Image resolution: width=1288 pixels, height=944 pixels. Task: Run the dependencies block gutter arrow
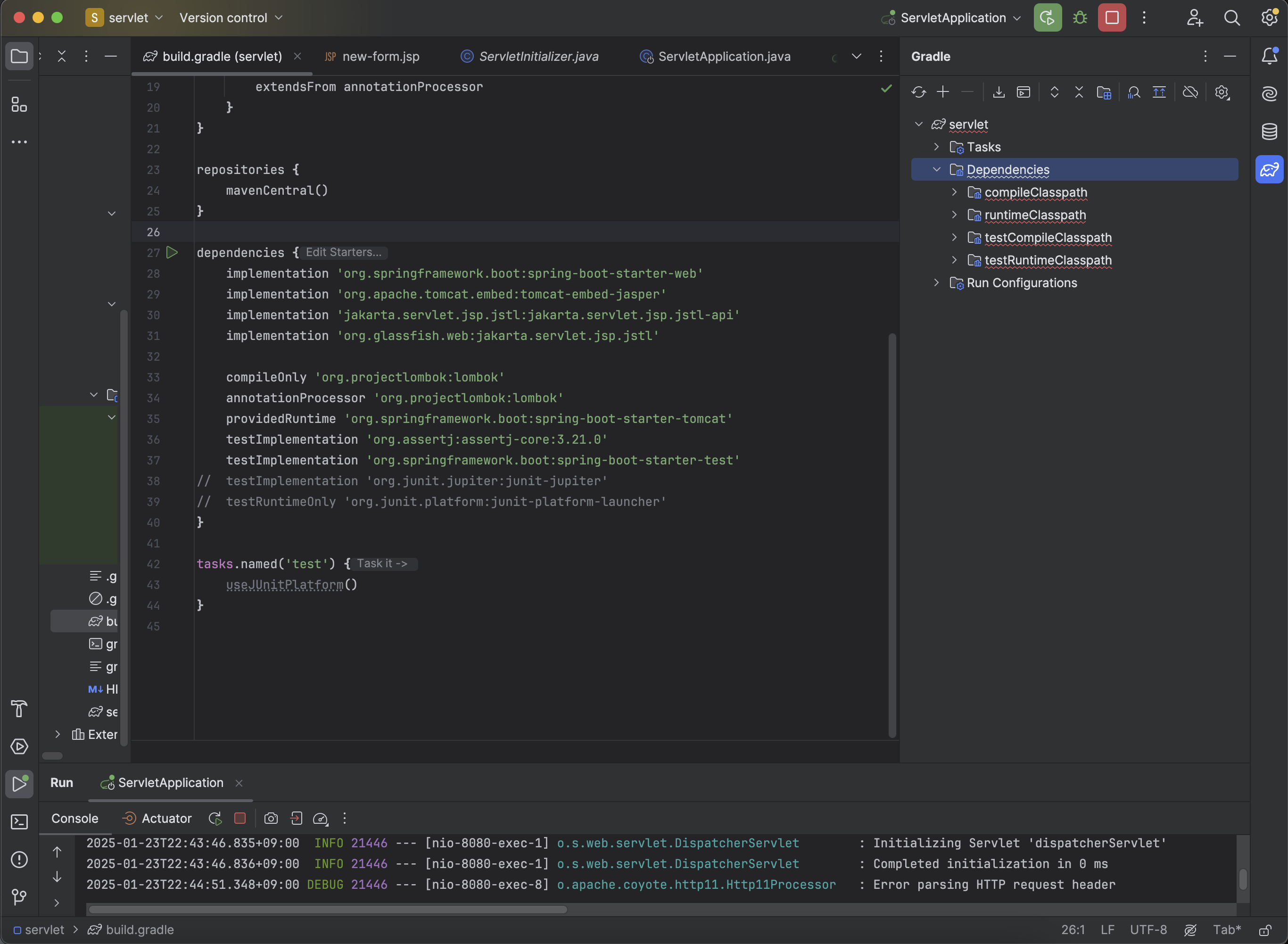click(172, 252)
